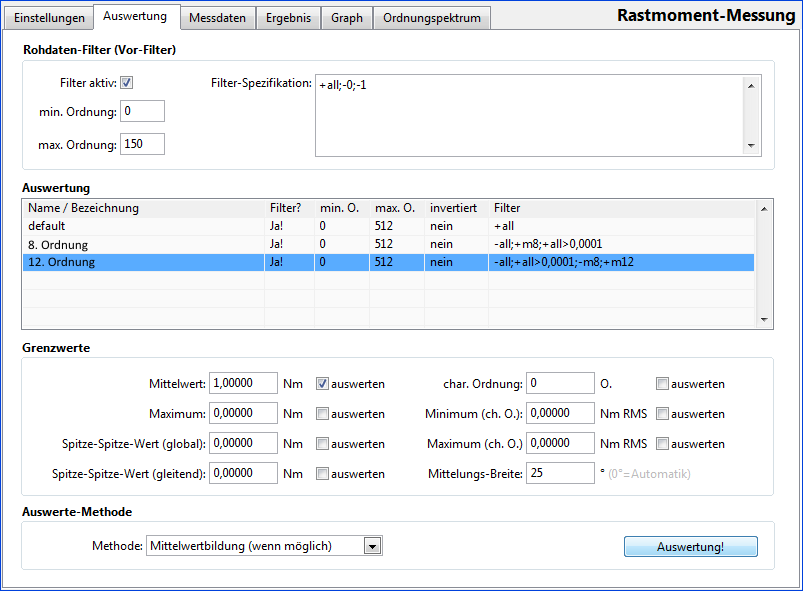
Task: Enable Spitze-Spitze-Wert (global) auswerten checkbox
Action: pyautogui.click(x=322, y=444)
